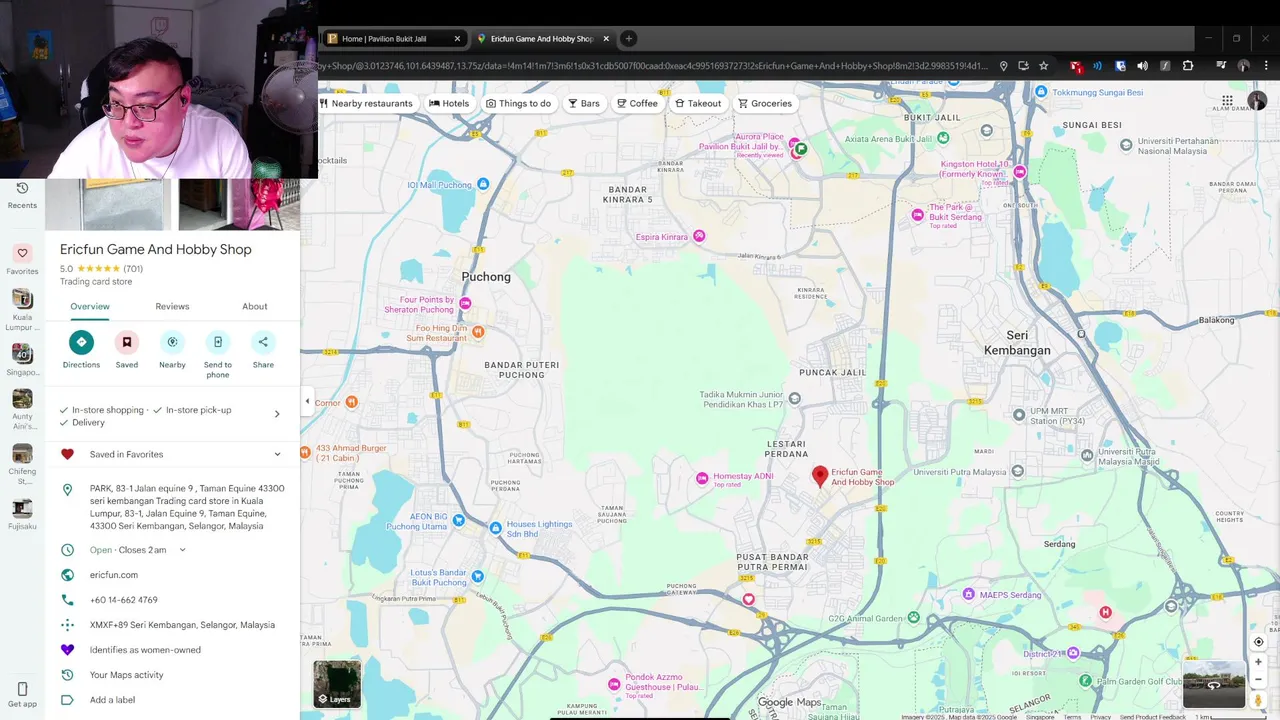Click Add a label

(112, 700)
